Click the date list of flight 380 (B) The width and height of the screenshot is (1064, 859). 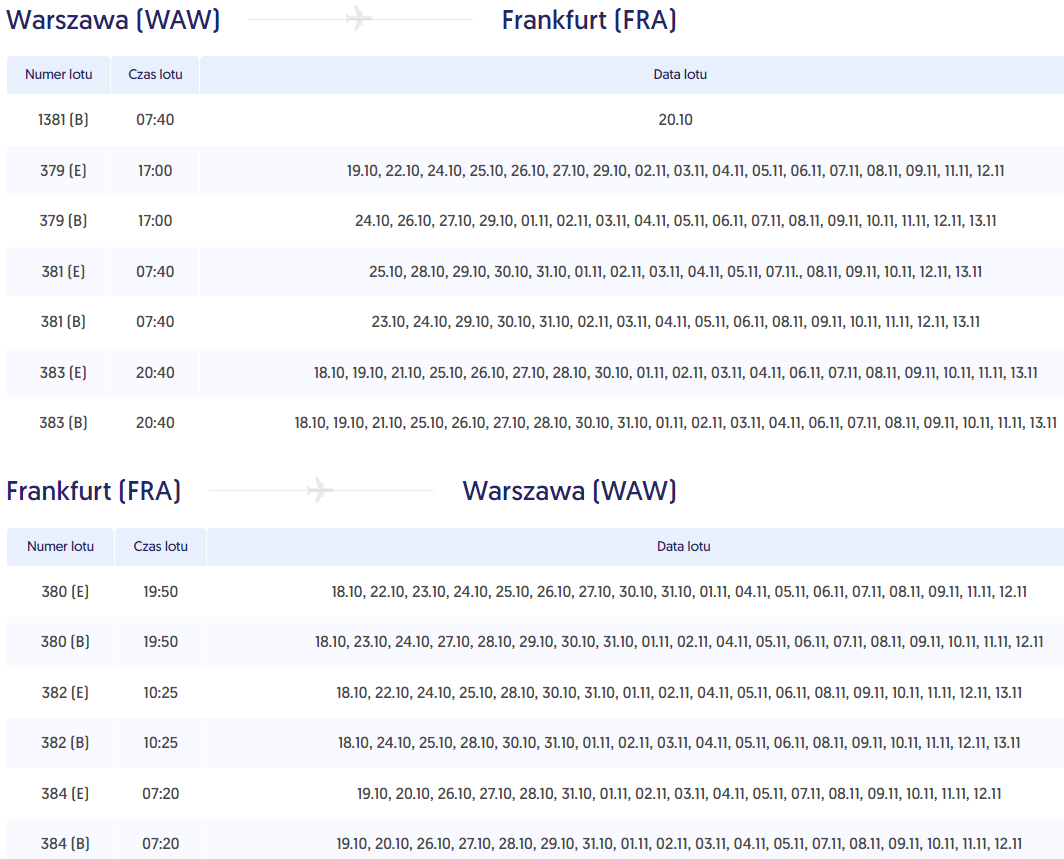pos(679,642)
